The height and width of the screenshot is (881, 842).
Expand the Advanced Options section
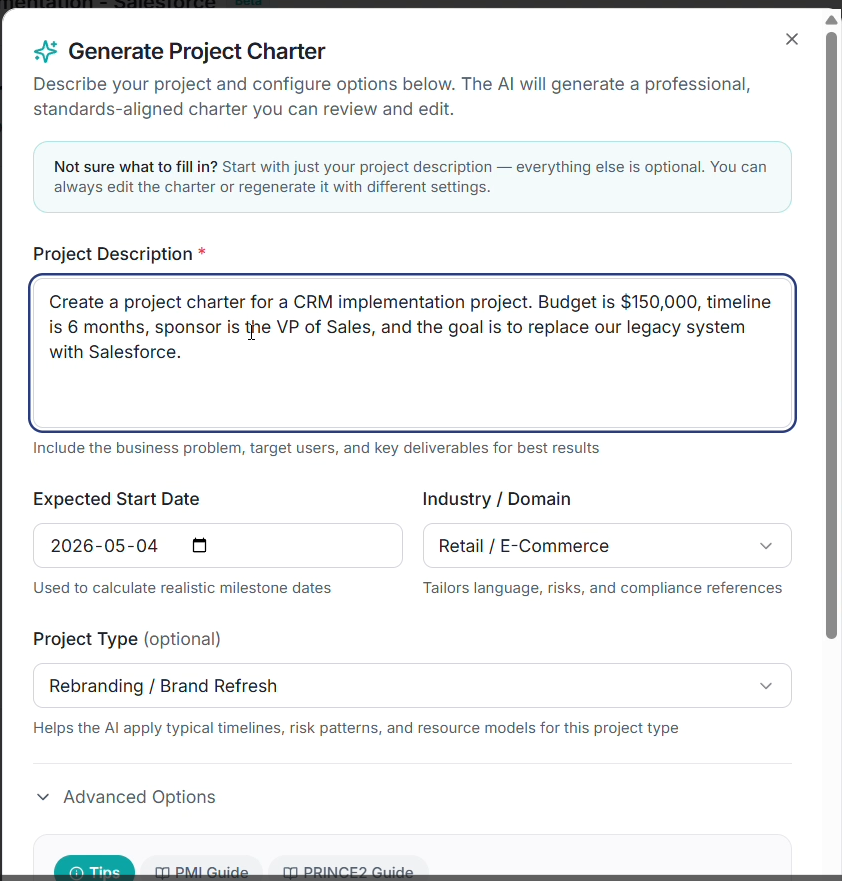[139, 797]
